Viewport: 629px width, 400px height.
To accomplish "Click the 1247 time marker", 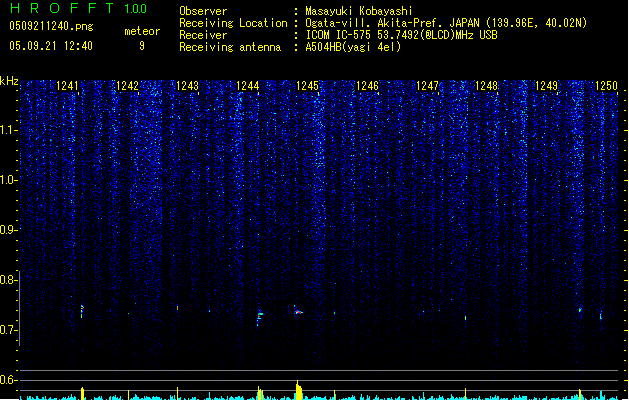I will coord(427,85).
